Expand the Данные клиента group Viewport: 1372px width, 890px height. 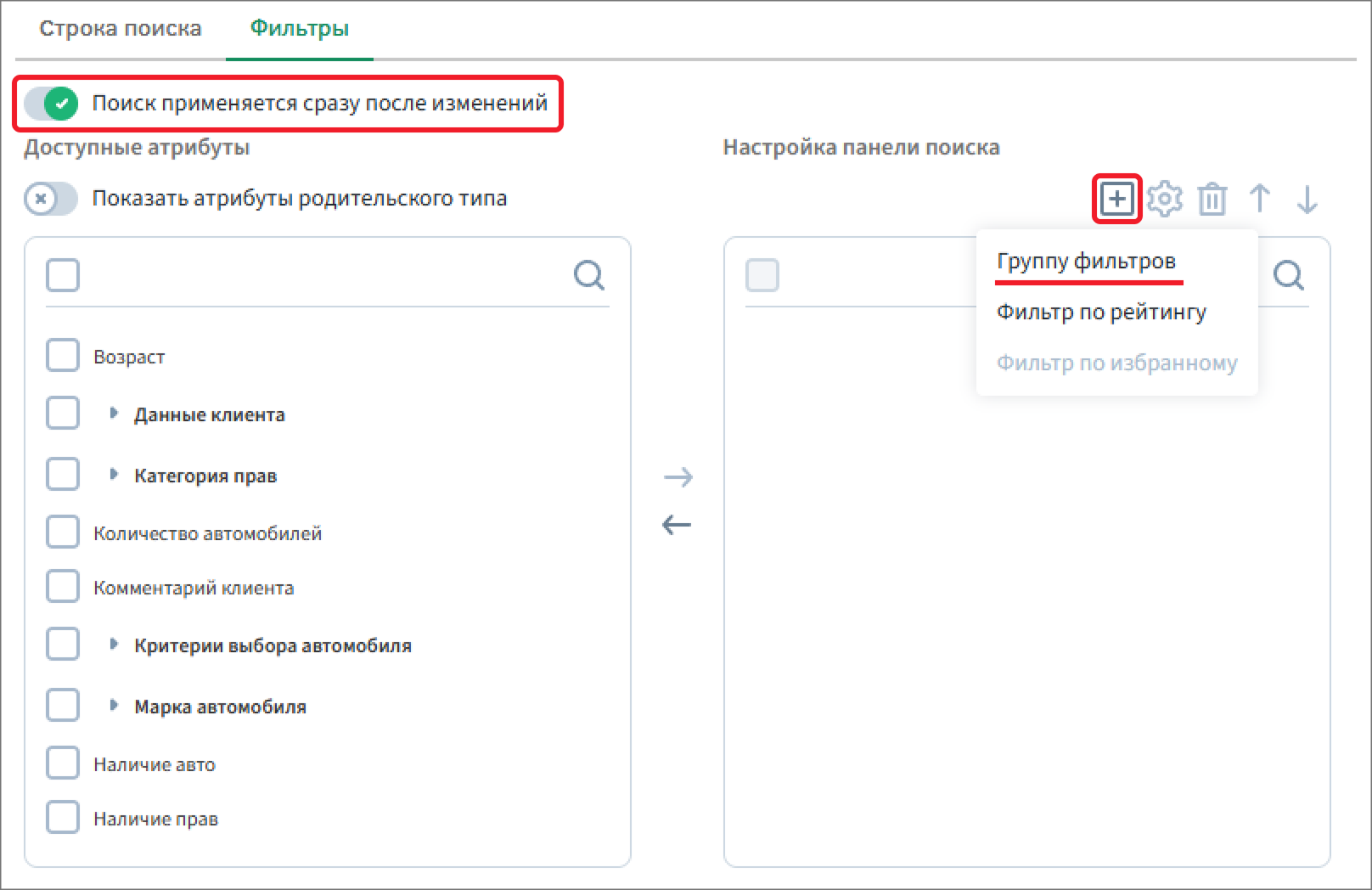(114, 414)
